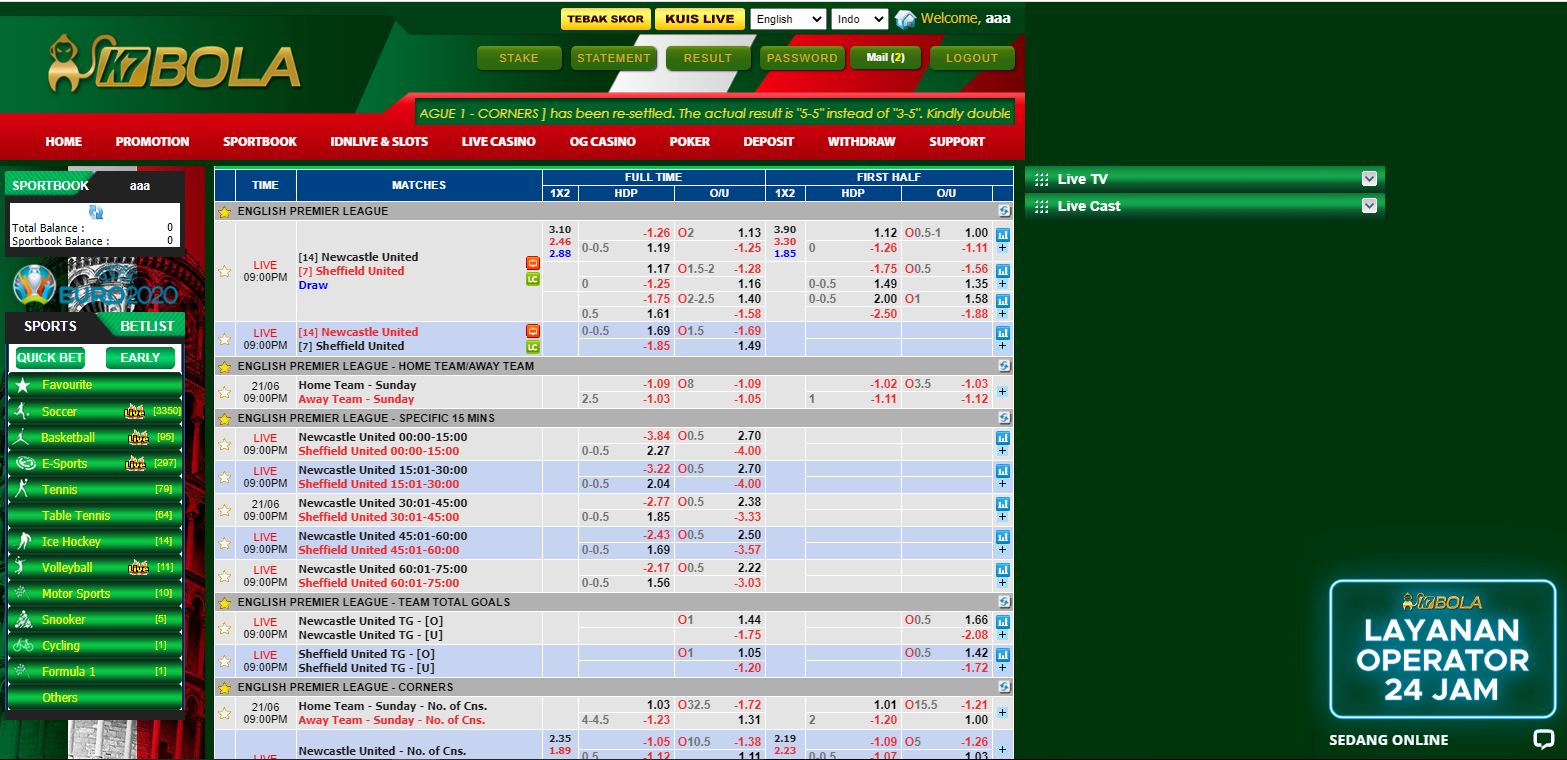Click the EARLY button

[x=140, y=358]
